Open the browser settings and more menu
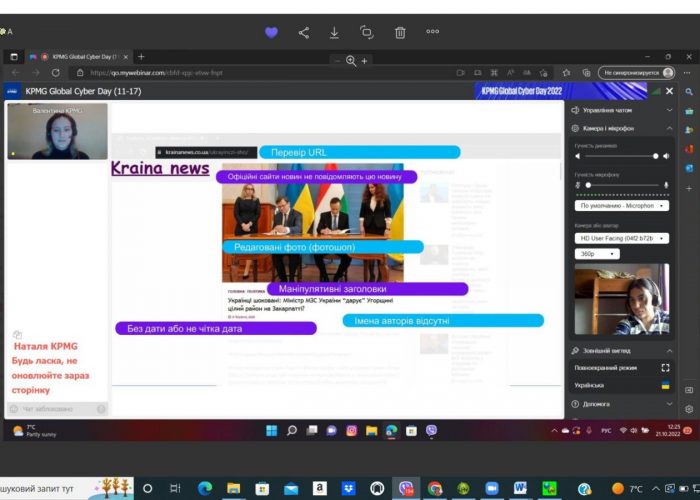Screen dimensions: 700x500 [687, 73]
